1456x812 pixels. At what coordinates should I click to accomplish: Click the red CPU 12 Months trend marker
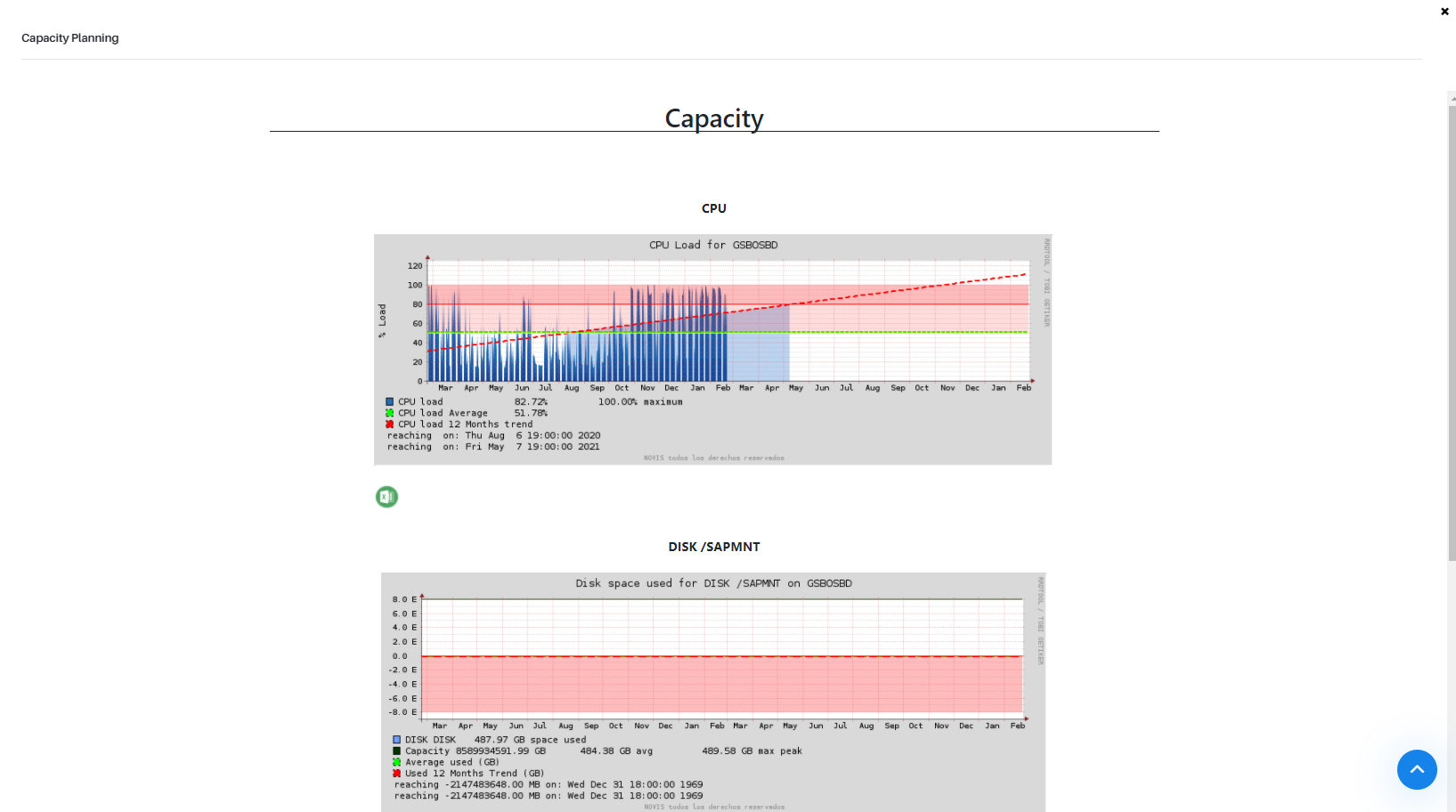[389, 425]
